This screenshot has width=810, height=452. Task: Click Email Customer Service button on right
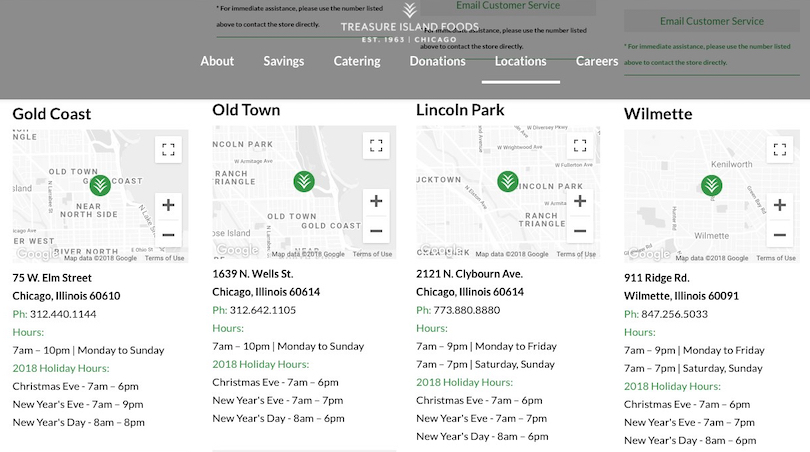[712, 21]
